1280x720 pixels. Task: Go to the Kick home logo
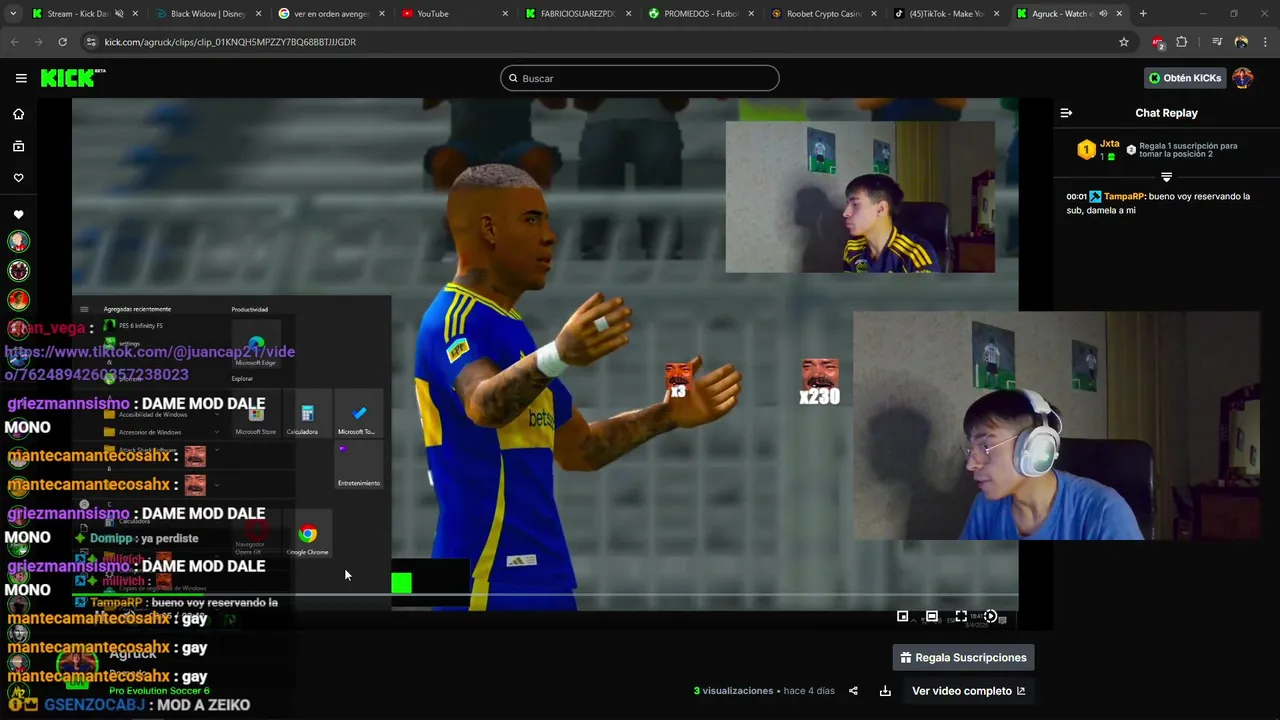pyautogui.click(x=73, y=78)
